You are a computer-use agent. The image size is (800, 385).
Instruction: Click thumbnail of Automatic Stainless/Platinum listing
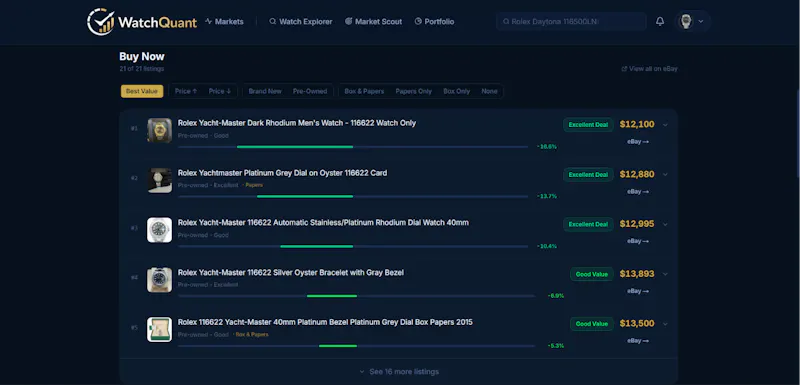[160, 230]
